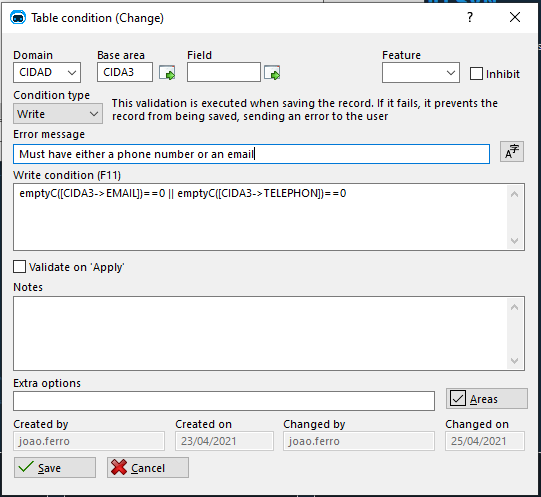
Task: Open the Condition type dropdown
Action: point(58,114)
